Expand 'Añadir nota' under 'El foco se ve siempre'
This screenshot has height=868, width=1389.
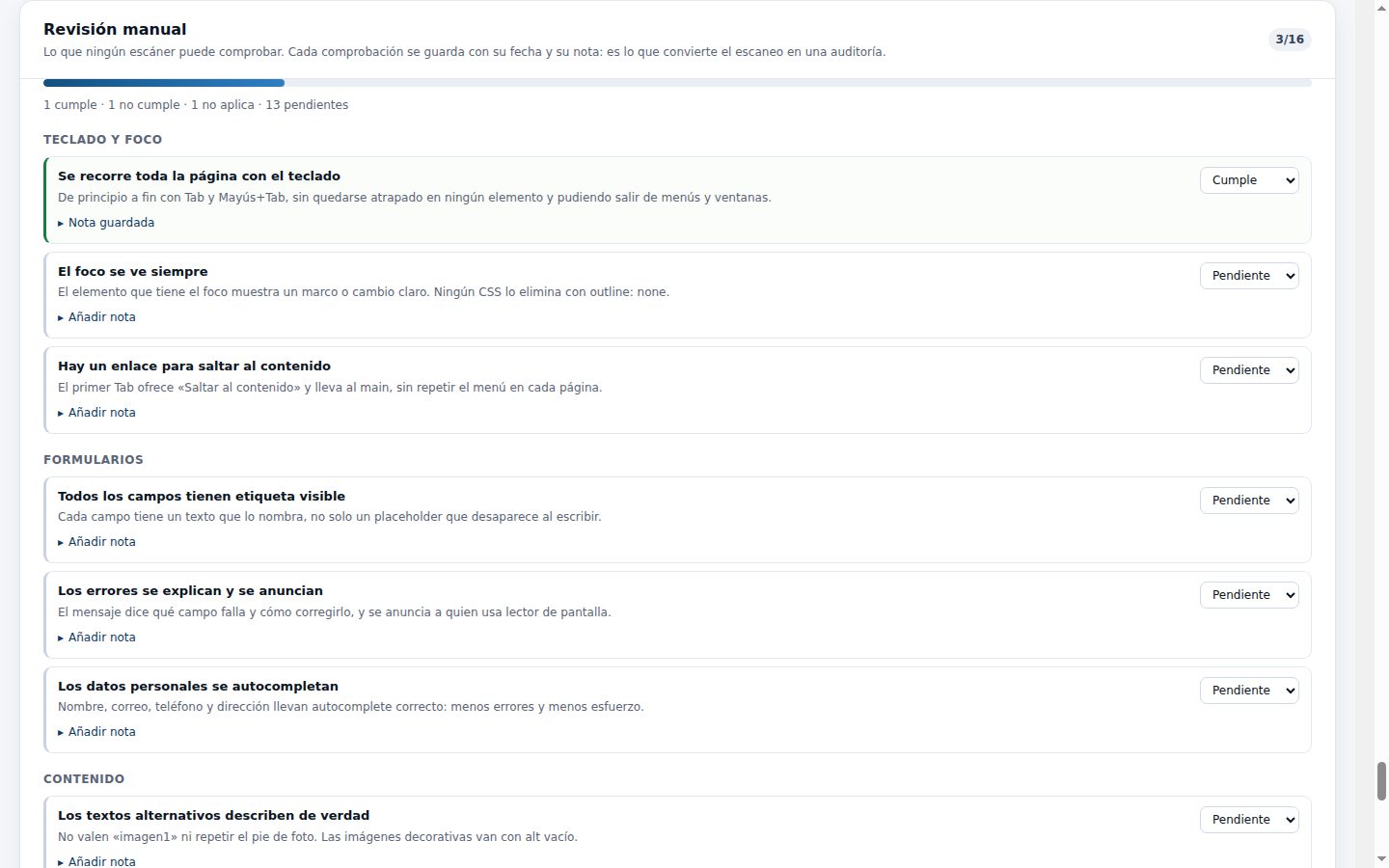click(x=96, y=317)
